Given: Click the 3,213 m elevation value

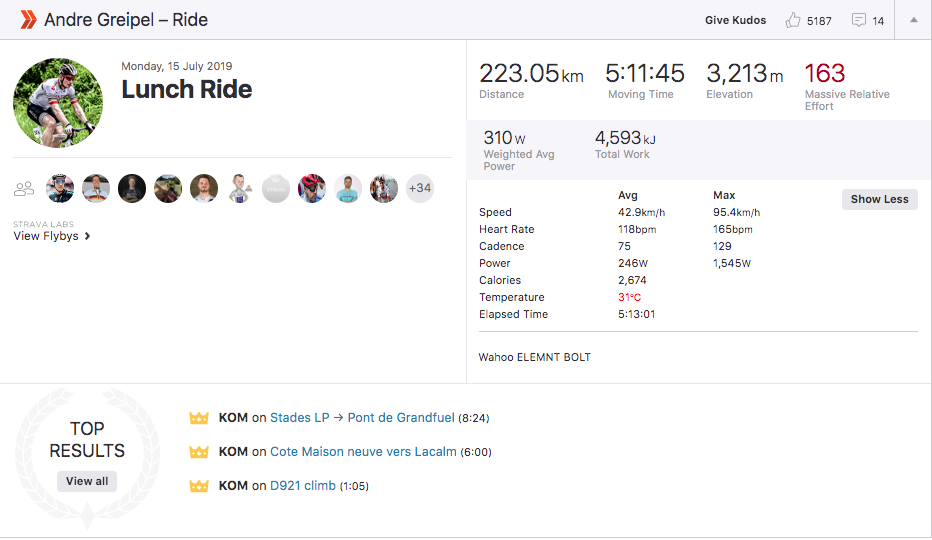Looking at the screenshot, I should click(744, 74).
